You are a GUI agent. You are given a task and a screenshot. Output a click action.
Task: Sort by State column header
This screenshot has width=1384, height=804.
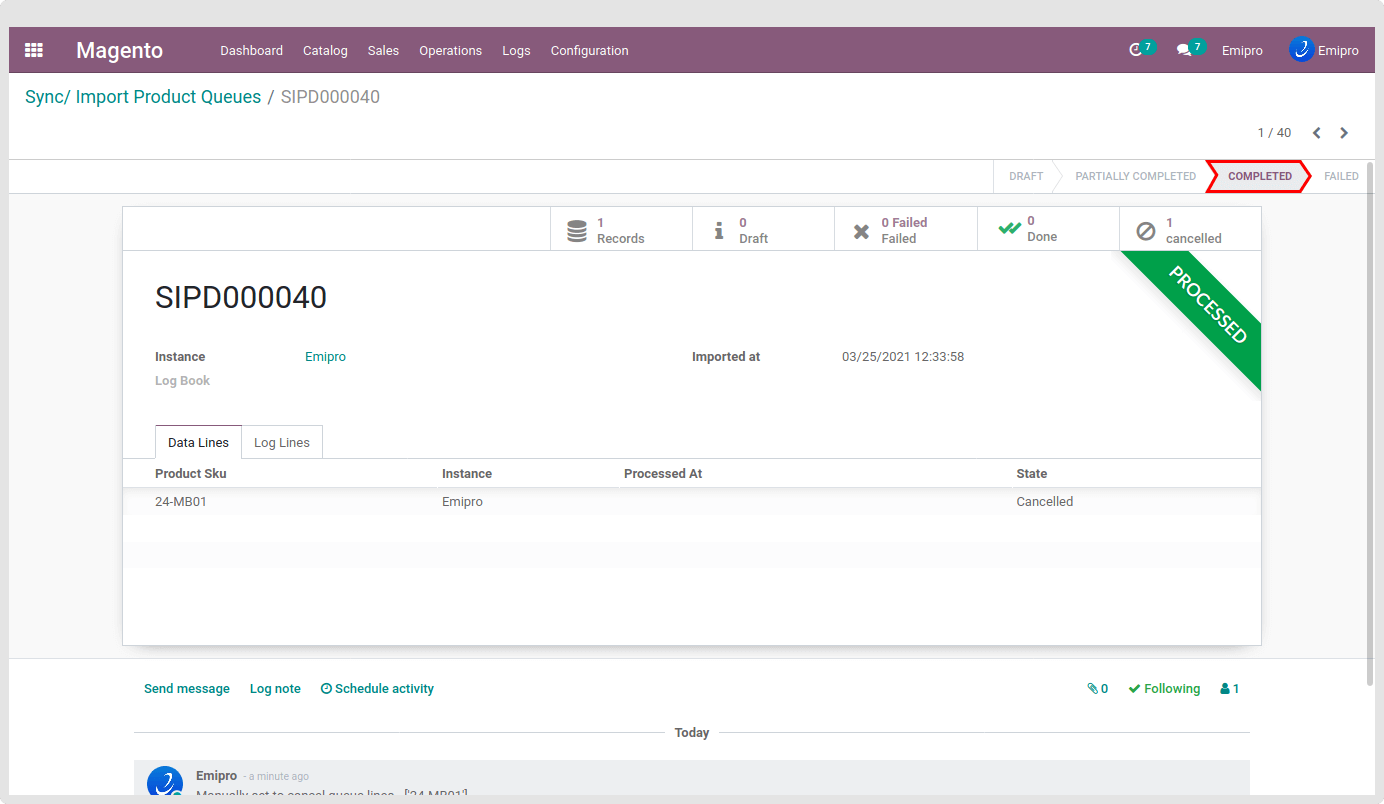[x=1032, y=473]
